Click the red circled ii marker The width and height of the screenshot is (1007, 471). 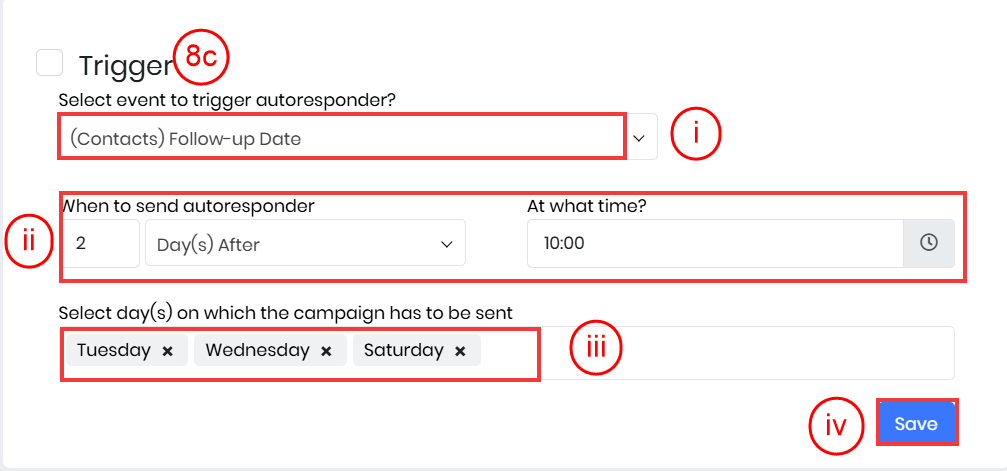point(29,244)
